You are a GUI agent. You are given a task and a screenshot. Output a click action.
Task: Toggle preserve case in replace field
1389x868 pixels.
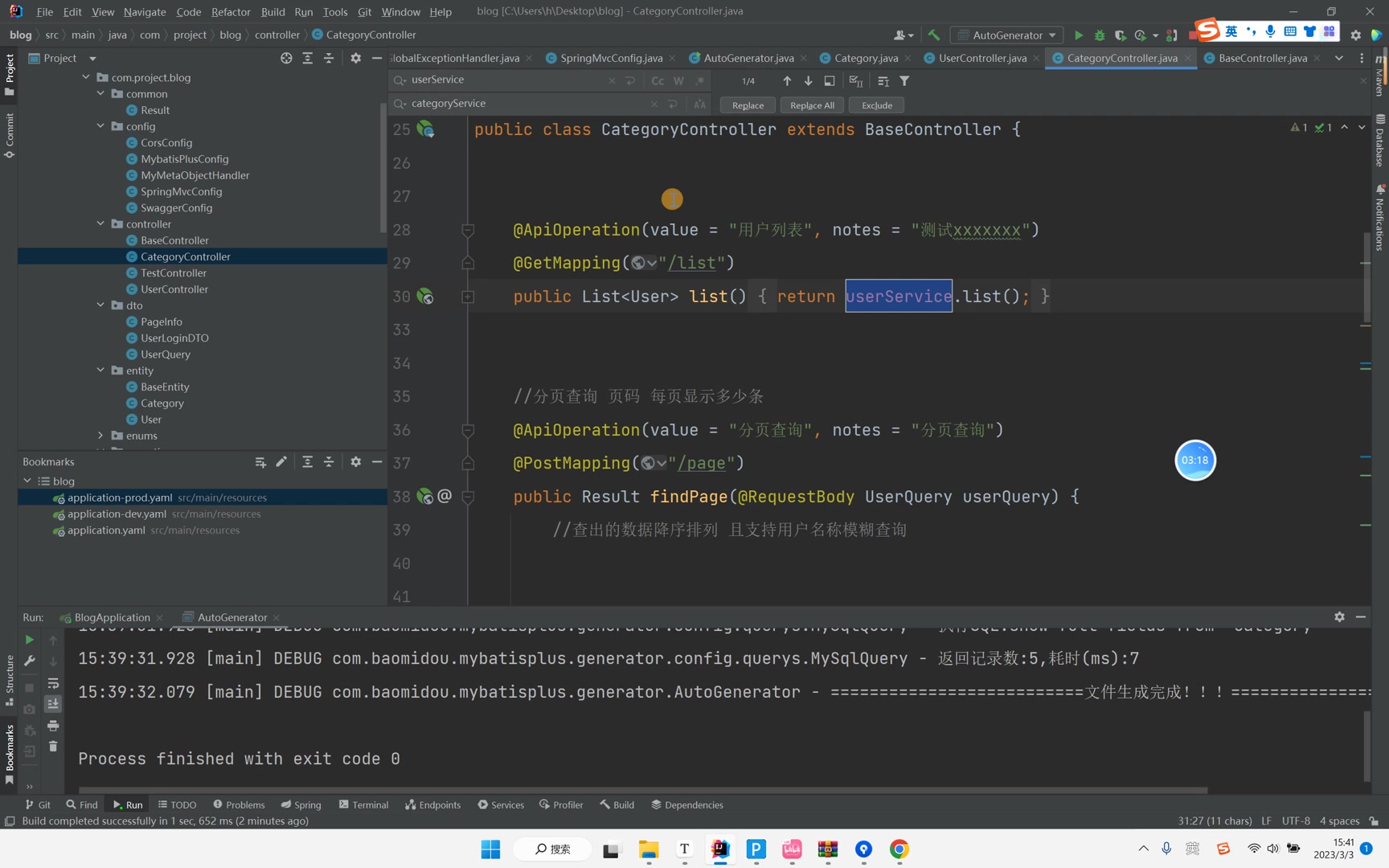click(700, 104)
